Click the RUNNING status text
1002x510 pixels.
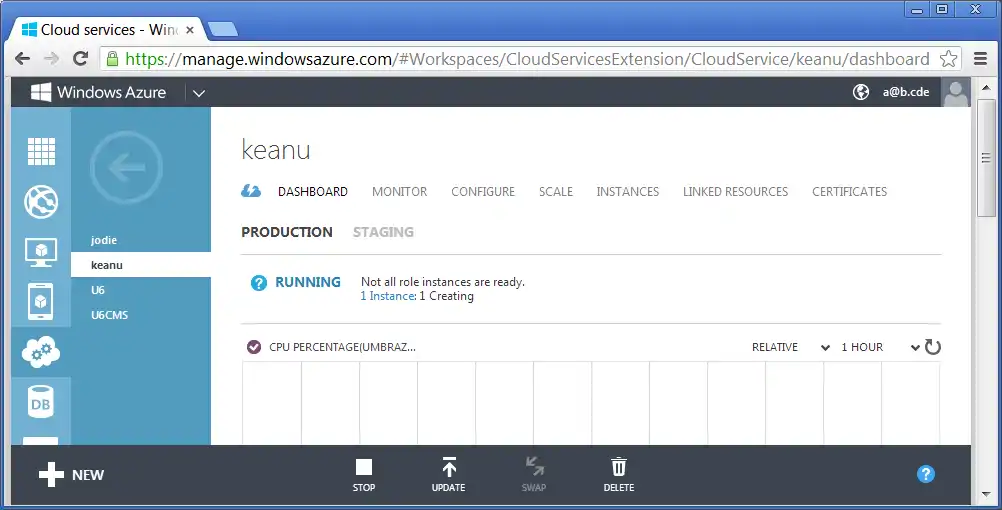[307, 282]
